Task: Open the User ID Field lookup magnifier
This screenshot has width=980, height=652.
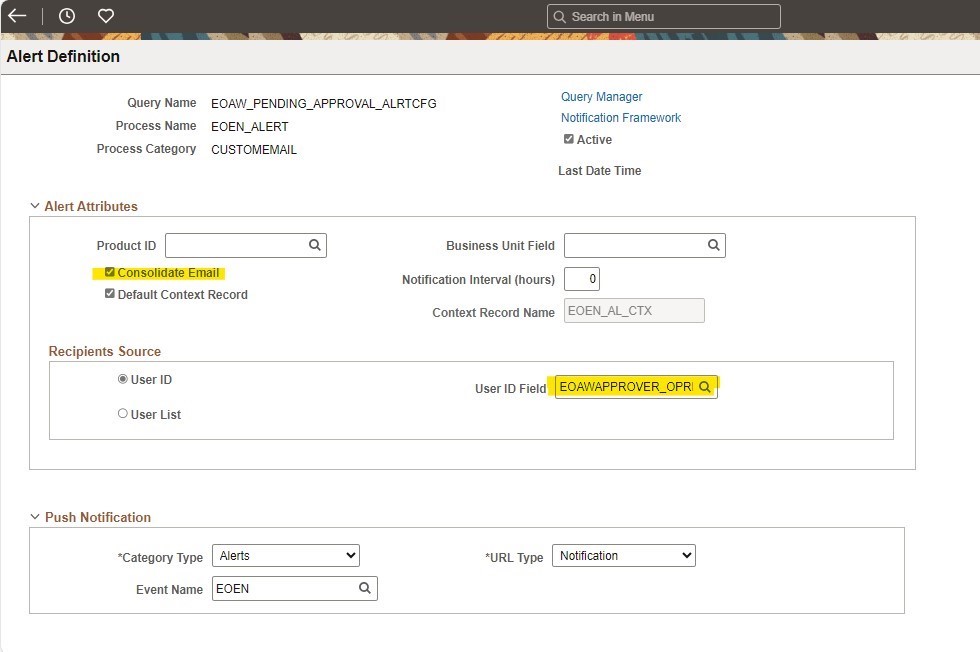Action: coord(705,387)
